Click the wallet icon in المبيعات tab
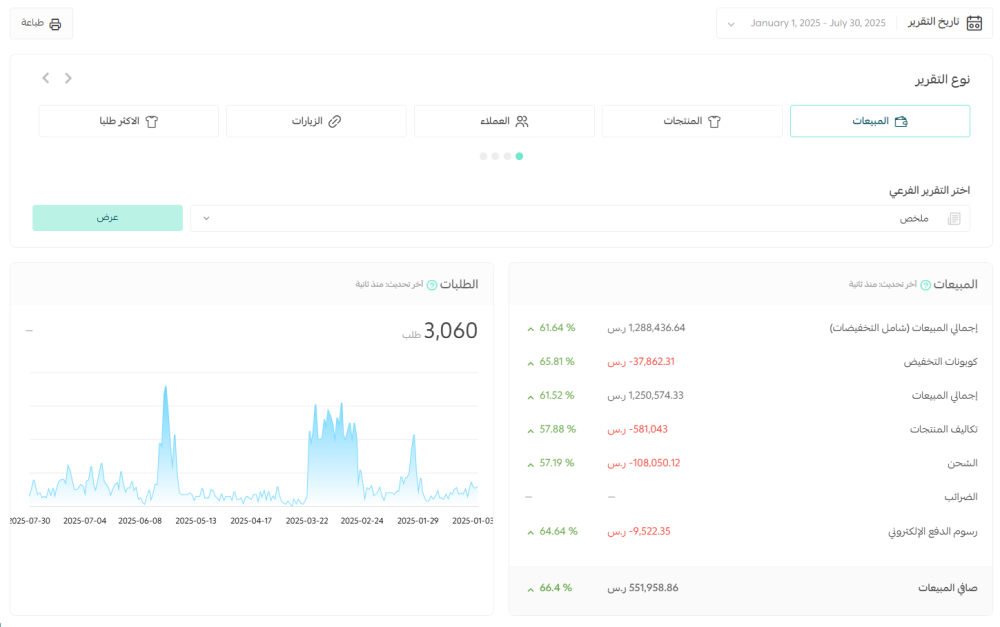This screenshot has height=627, width=1000. tap(900, 121)
